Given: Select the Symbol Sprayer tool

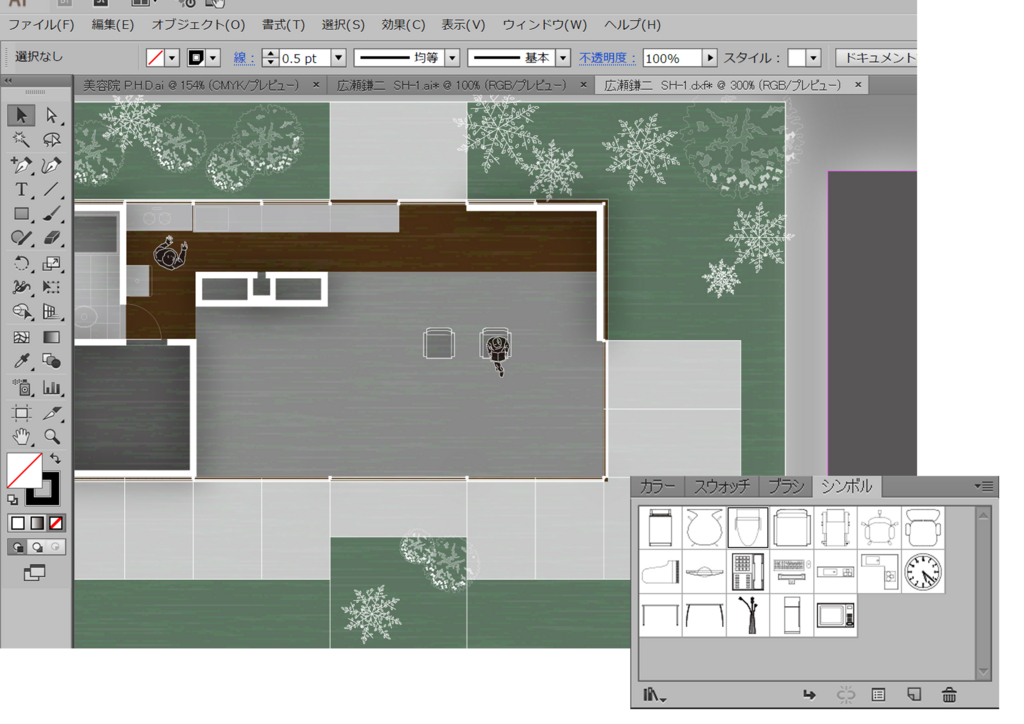Looking at the screenshot, I should tap(21, 387).
